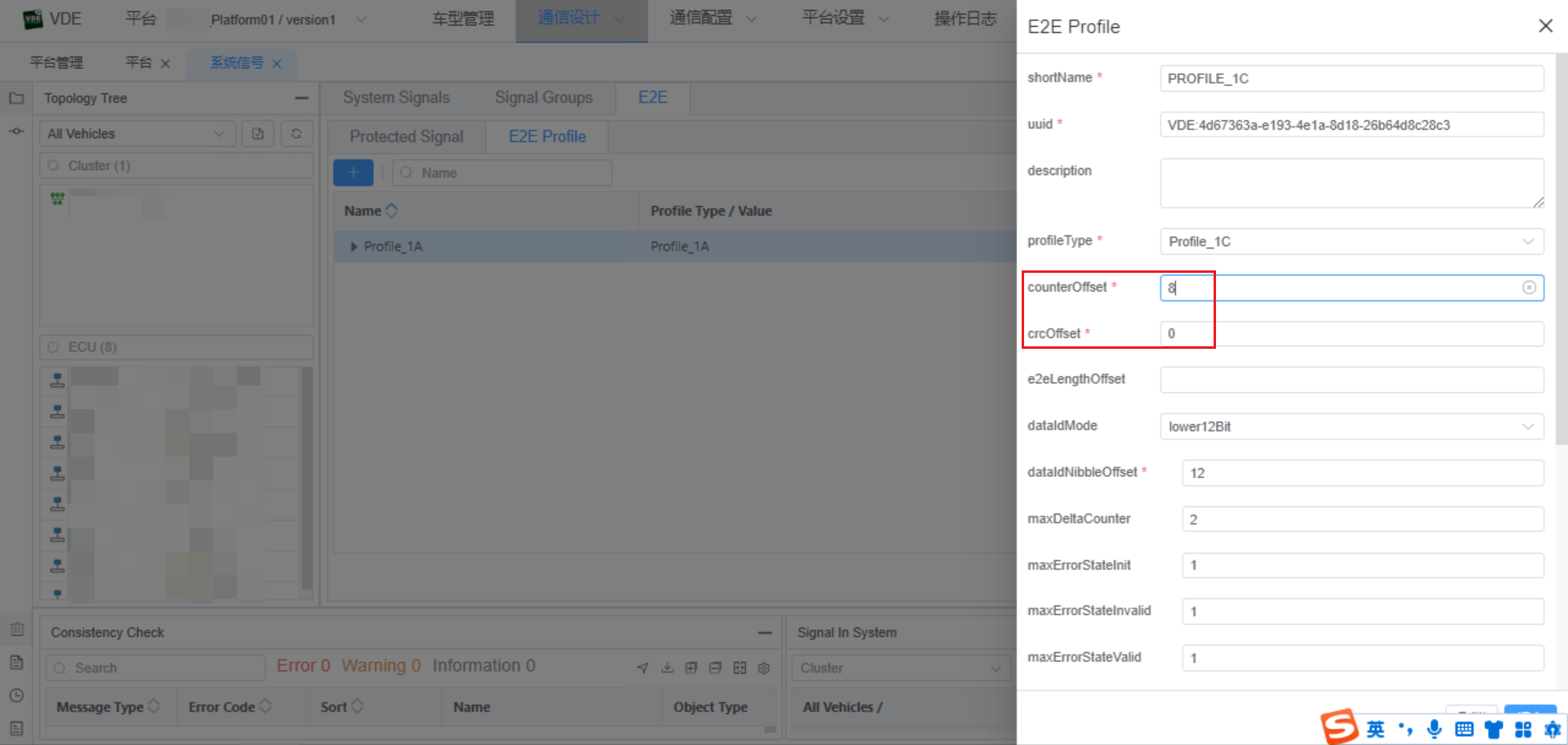This screenshot has width=1568, height=745.
Task: Click the ECU list vertical scrollbar
Action: (x=307, y=478)
